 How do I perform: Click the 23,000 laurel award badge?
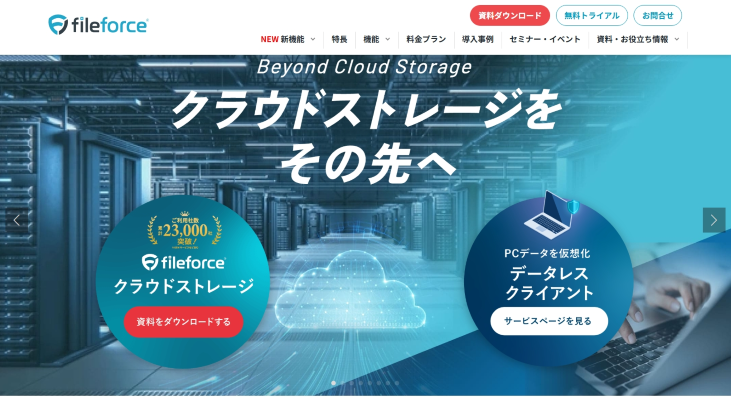click(x=185, y=230)
